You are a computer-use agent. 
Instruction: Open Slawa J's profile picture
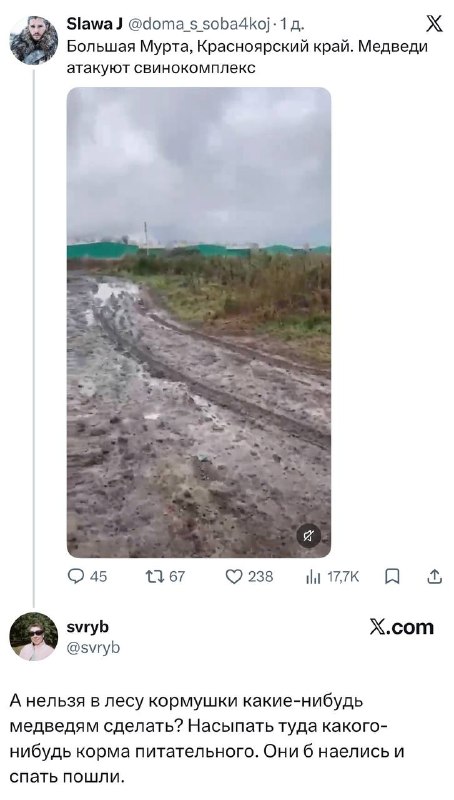pos(34,40)
